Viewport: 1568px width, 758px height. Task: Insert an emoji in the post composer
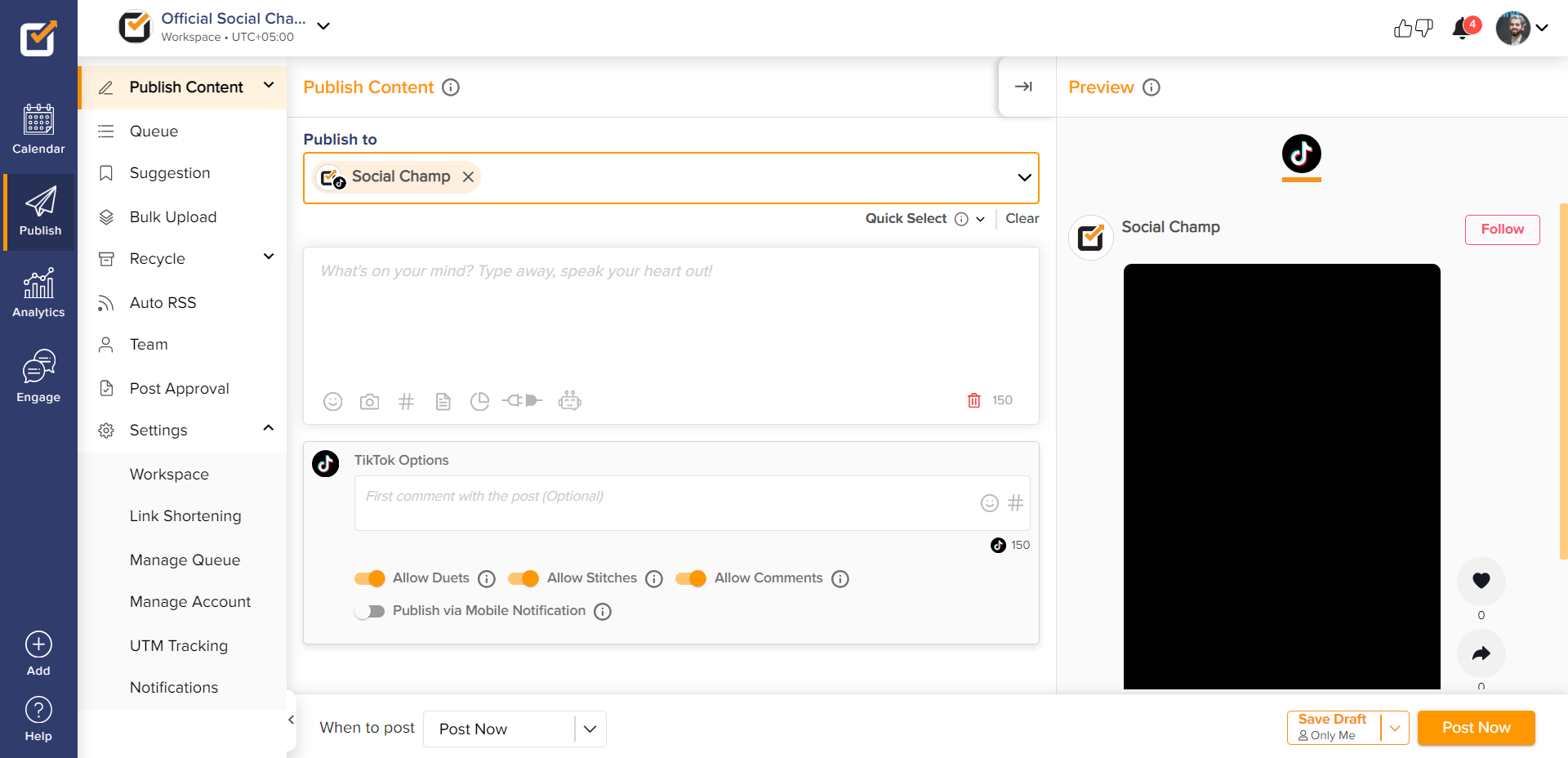click(x=332, y=401)
